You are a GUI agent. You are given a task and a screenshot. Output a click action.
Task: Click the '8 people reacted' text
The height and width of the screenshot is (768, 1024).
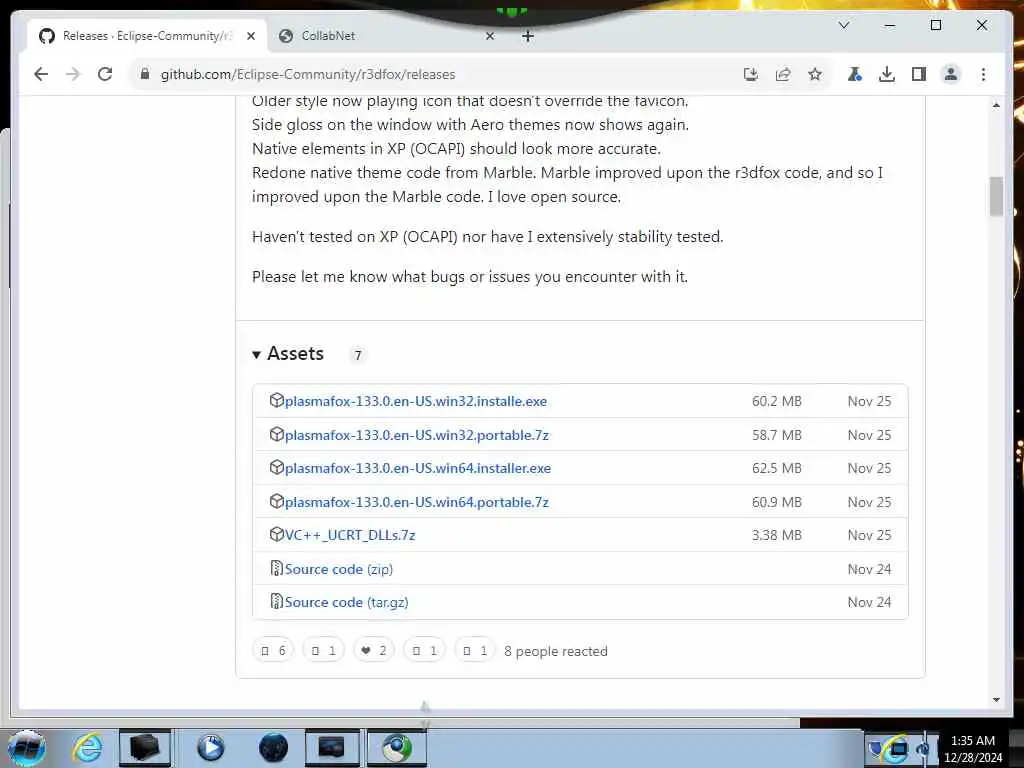556,651
